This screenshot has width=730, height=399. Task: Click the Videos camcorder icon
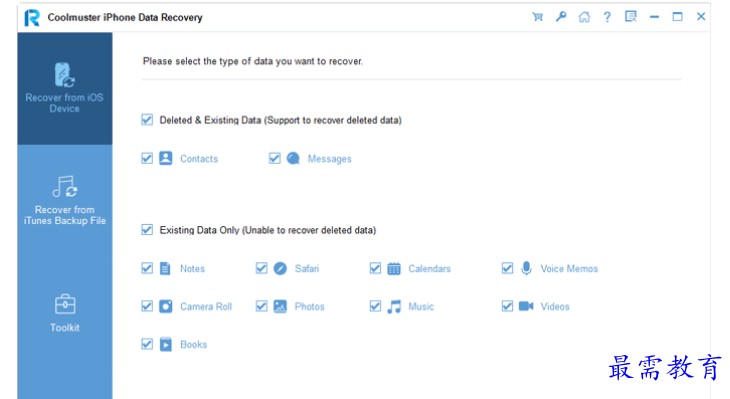point(526,306)
